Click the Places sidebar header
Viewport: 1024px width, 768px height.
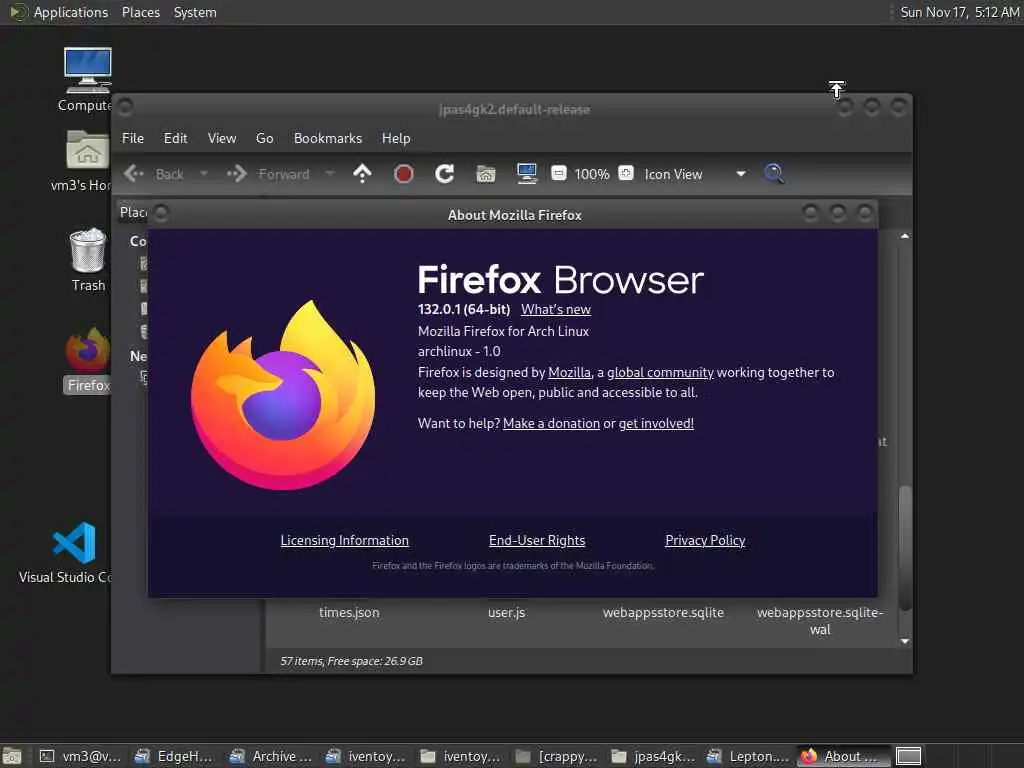(x=133, y=212)
